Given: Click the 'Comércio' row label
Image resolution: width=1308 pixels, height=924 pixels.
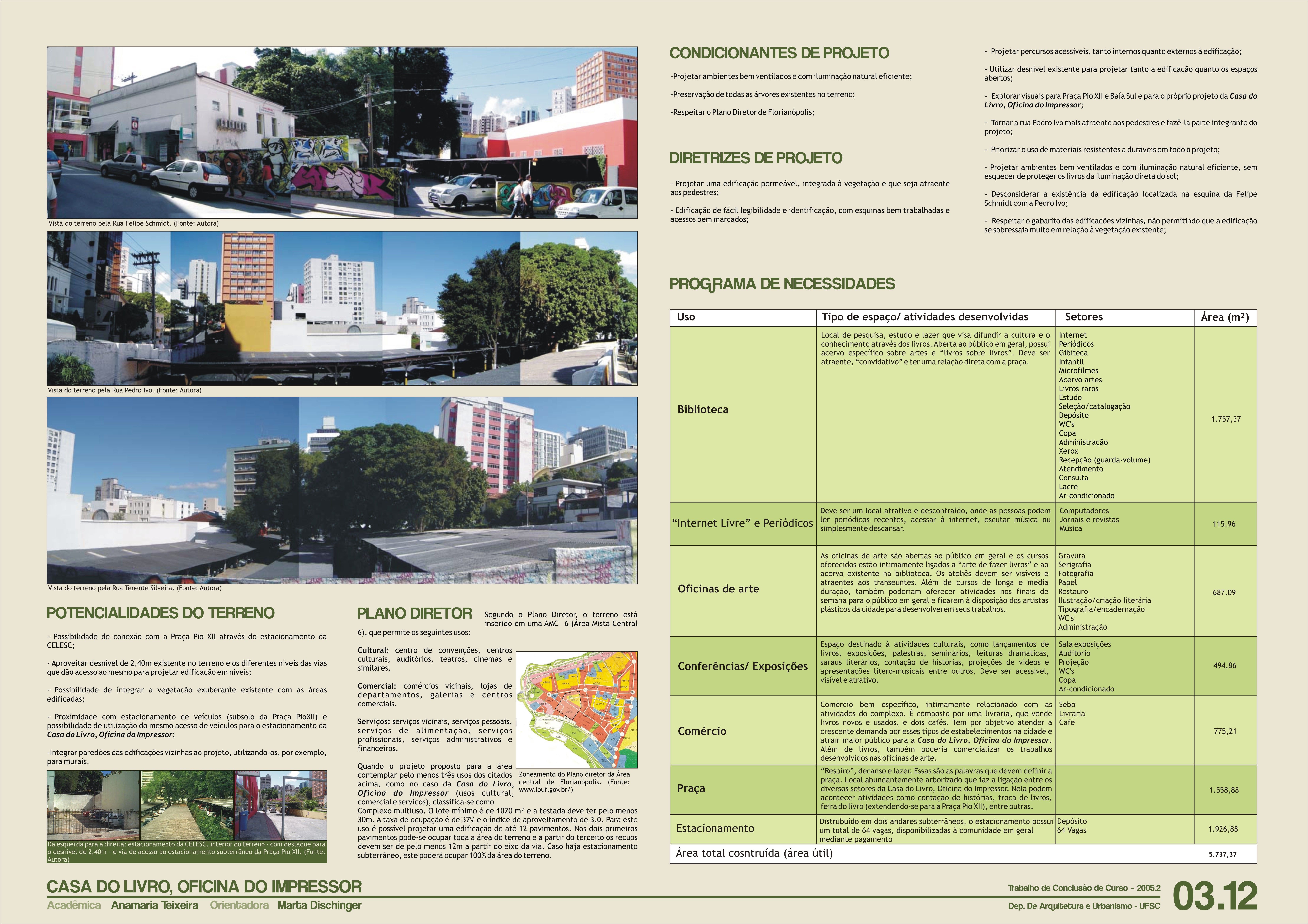Looking at the screenshot, I should 702,731.
